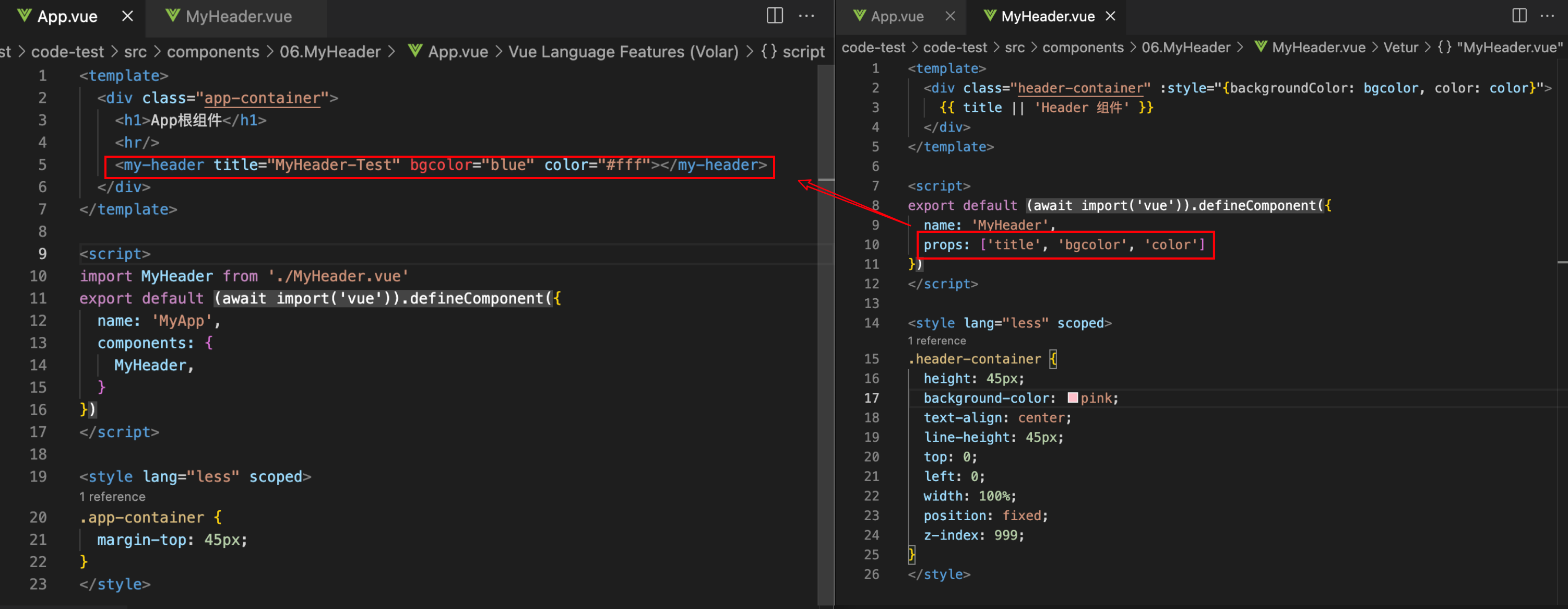
Task: Open more actions in right editor group
Action: [1547, 16]
